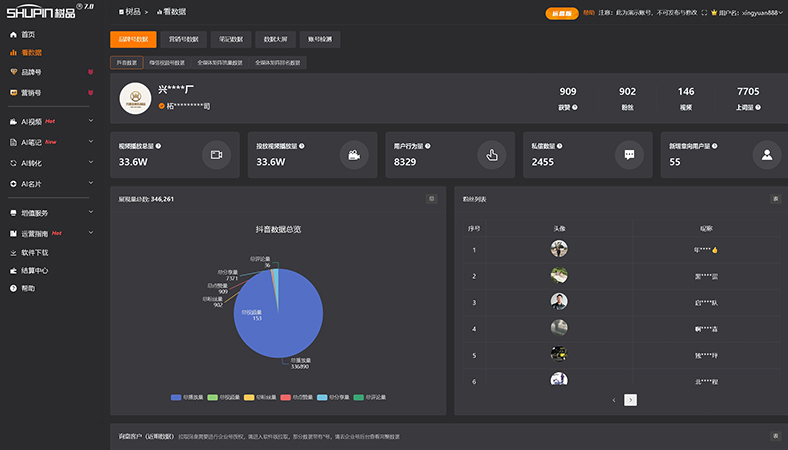
Task: Switch to the 数据大屏 tab
Action: (275, 40)
